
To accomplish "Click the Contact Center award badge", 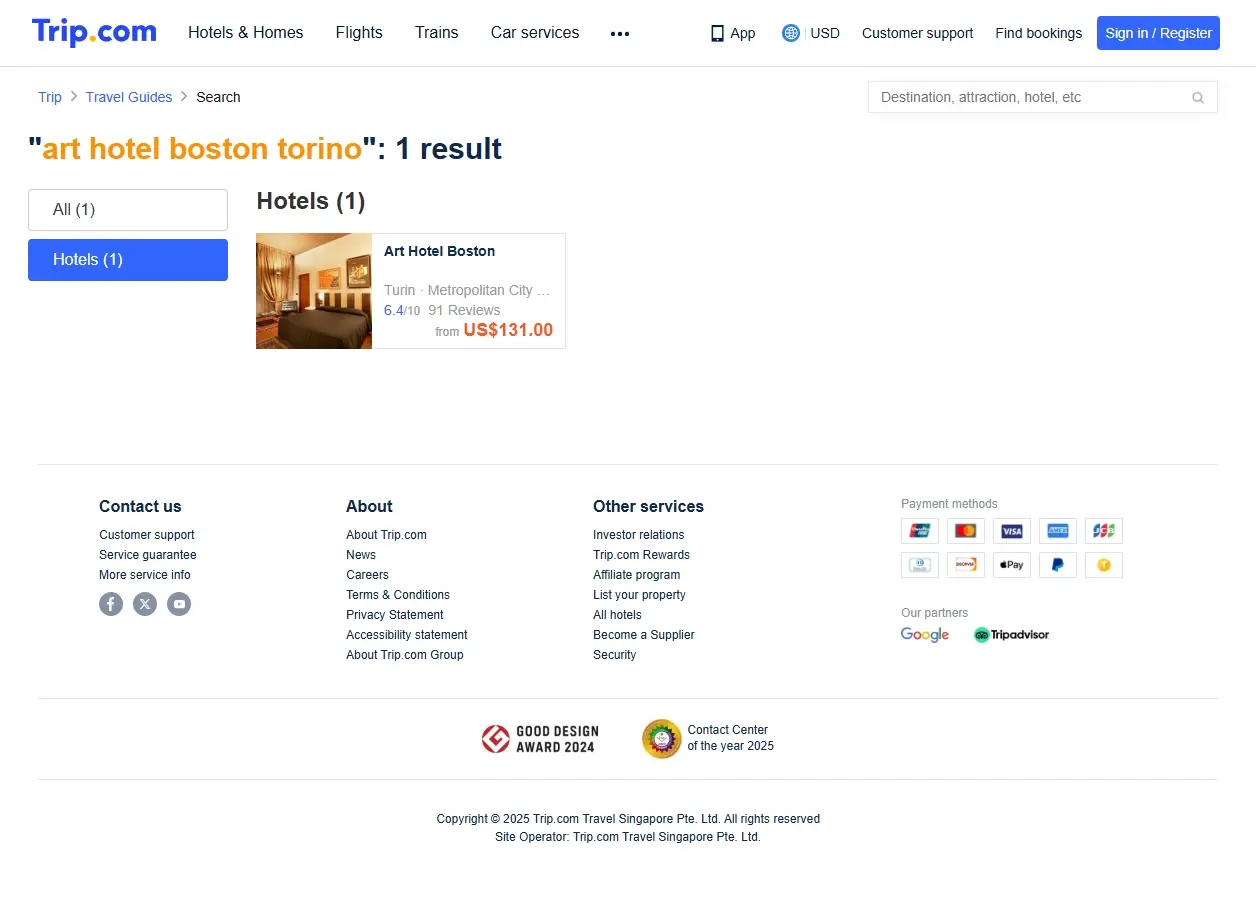I will coord(708,739).
